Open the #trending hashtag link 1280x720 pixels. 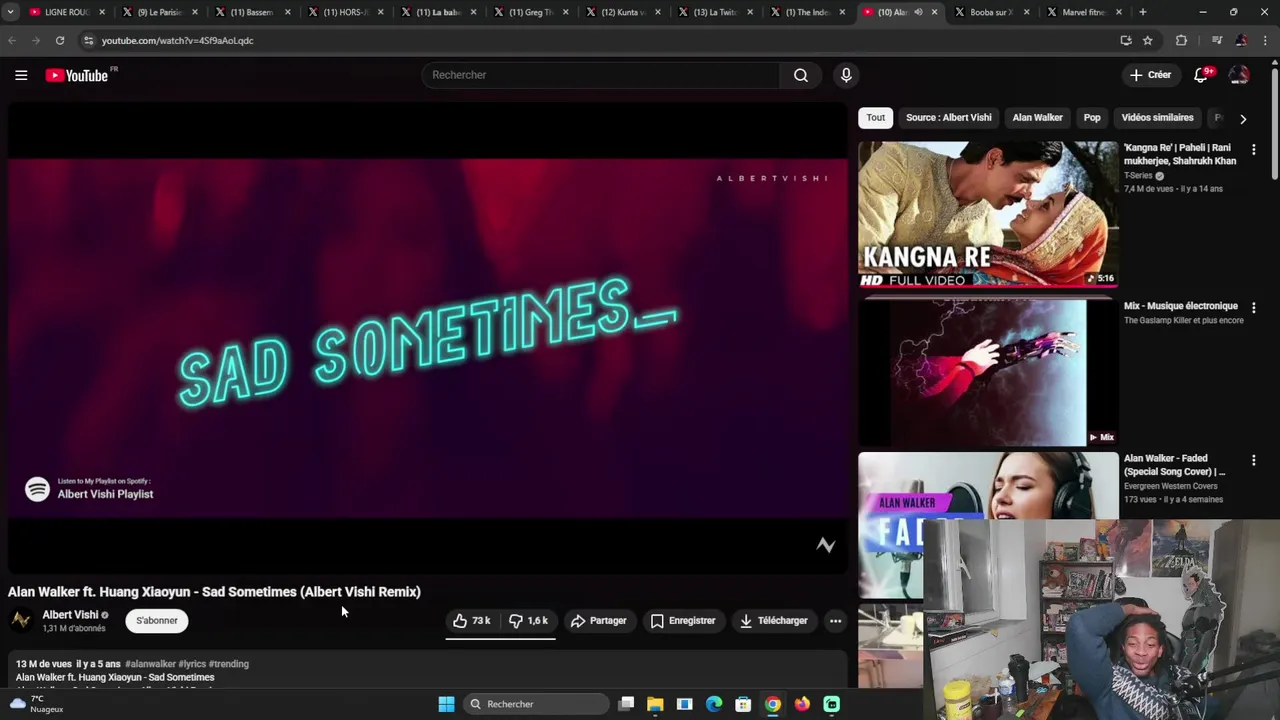coord(229,664)
